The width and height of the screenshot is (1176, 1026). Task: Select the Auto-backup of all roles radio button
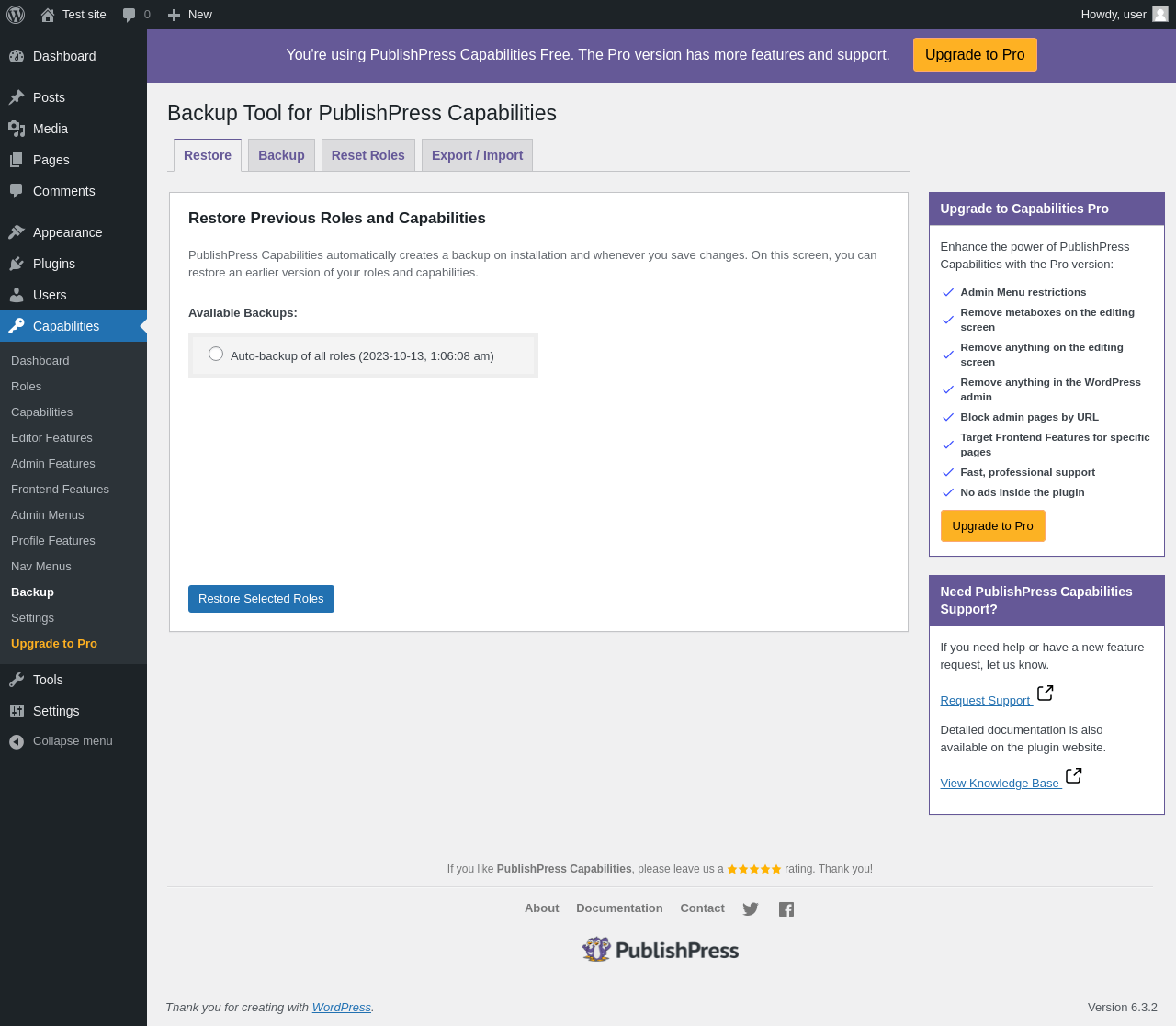coord(216,354)
